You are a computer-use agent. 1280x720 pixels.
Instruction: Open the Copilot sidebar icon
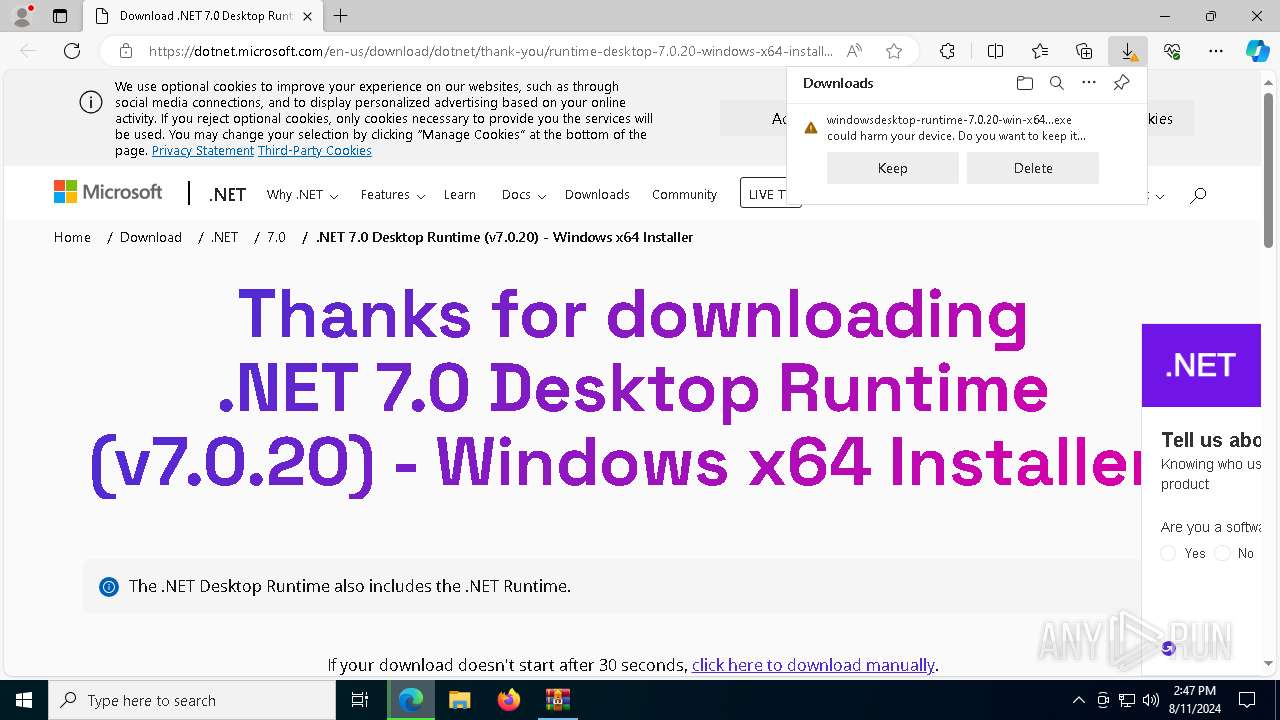point(1258,51)
